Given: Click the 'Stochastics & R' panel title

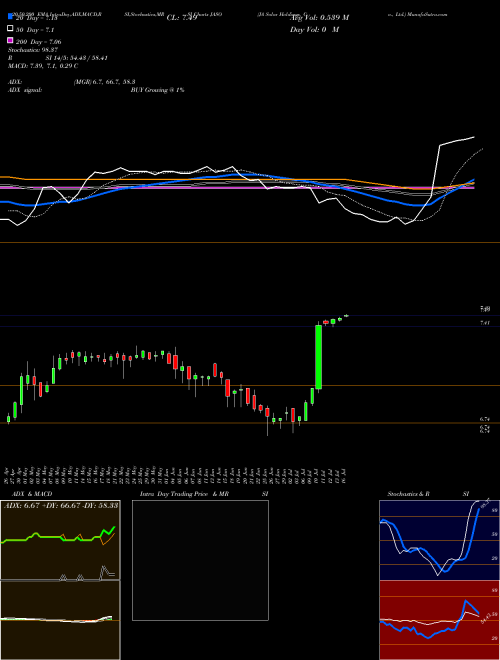Looking at the screenshot, I should point(409,494).
